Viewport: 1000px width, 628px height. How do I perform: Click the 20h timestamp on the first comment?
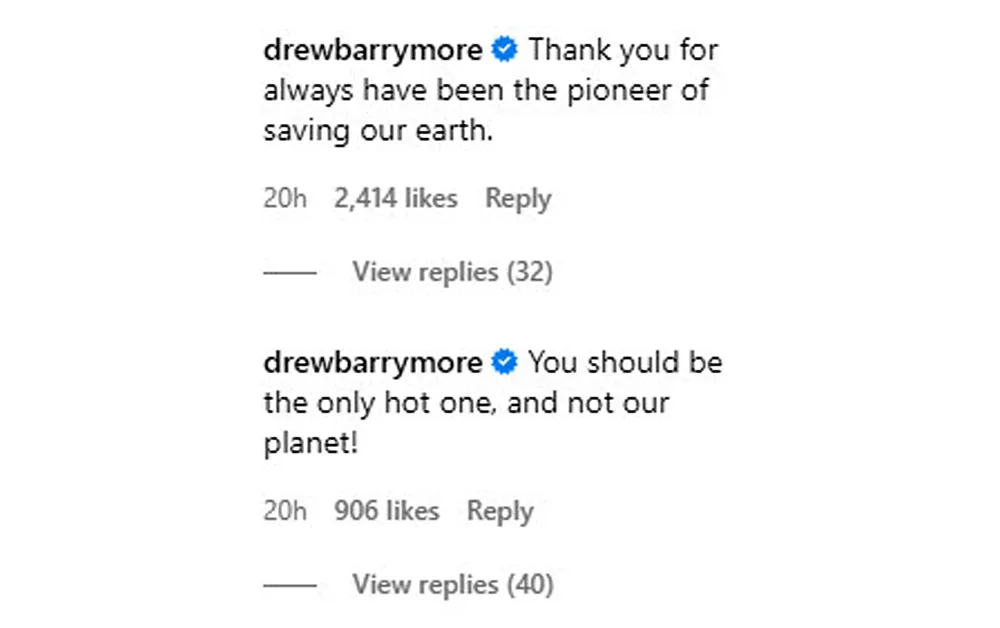tap(285, 198)
